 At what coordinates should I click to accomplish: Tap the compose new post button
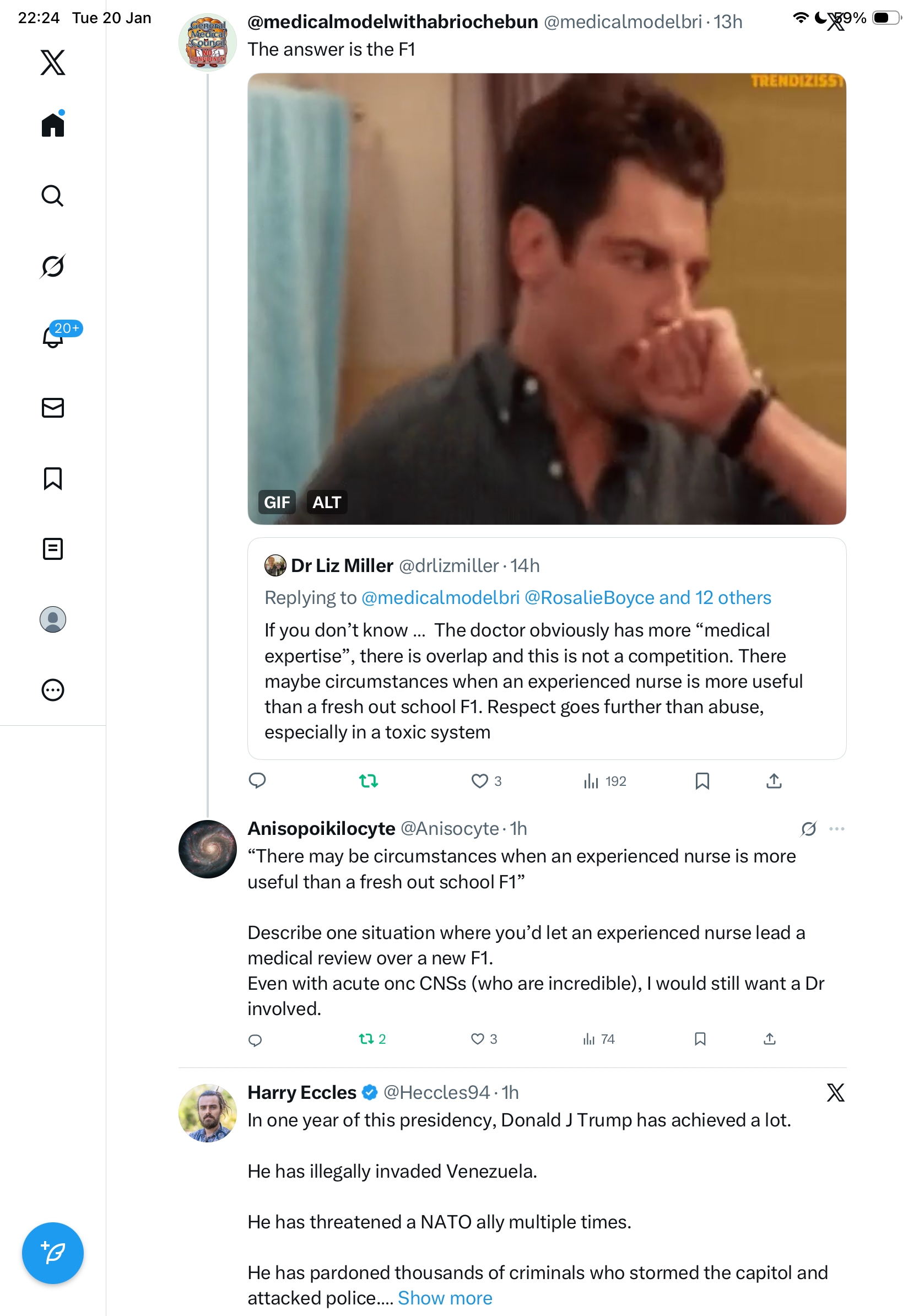53,1253
